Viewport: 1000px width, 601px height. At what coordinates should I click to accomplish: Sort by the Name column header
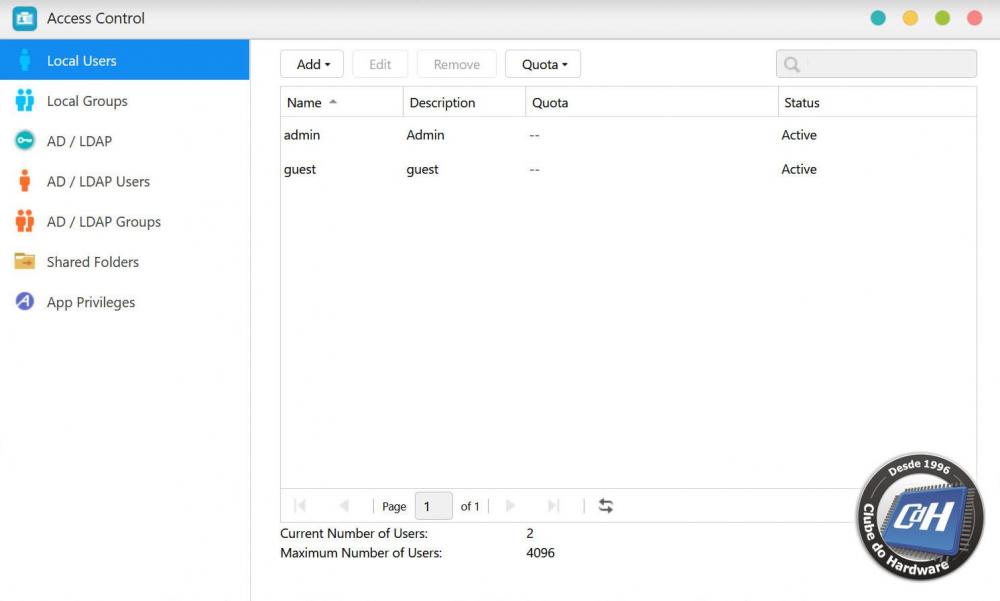305,102
